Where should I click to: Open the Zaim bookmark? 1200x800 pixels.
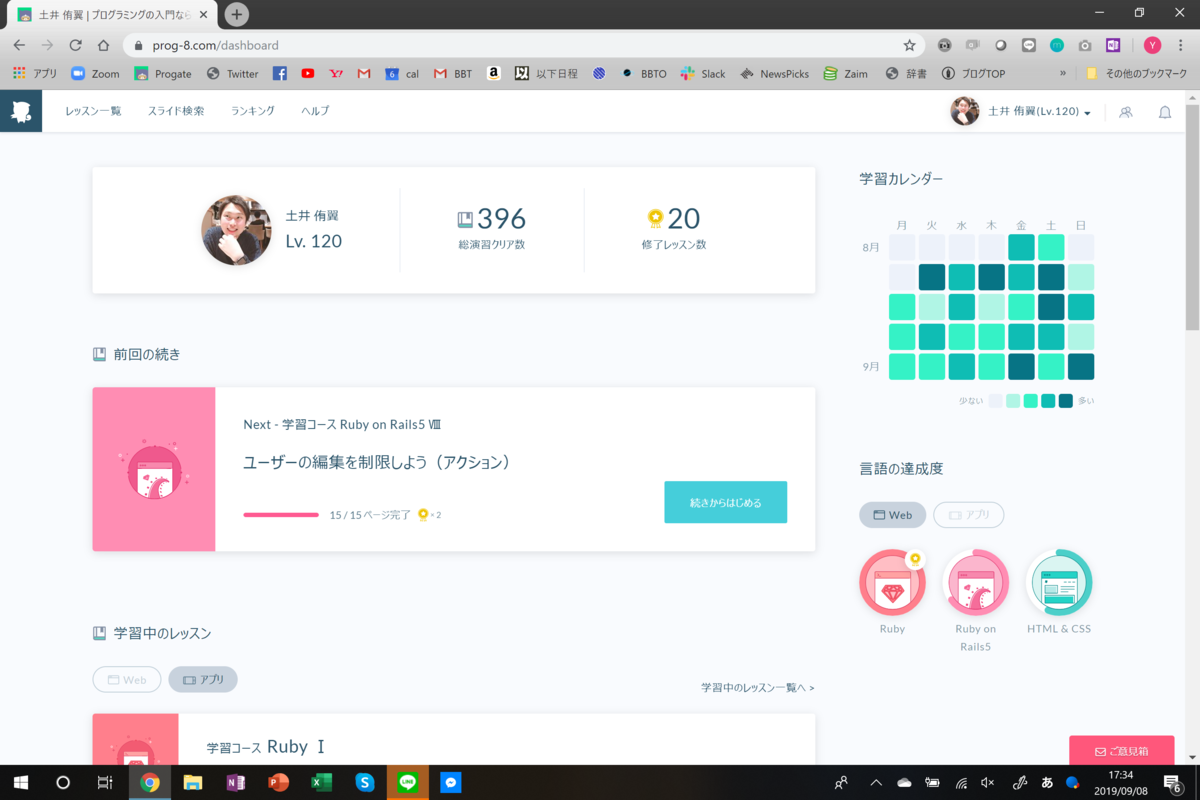[x=845, y=74]
